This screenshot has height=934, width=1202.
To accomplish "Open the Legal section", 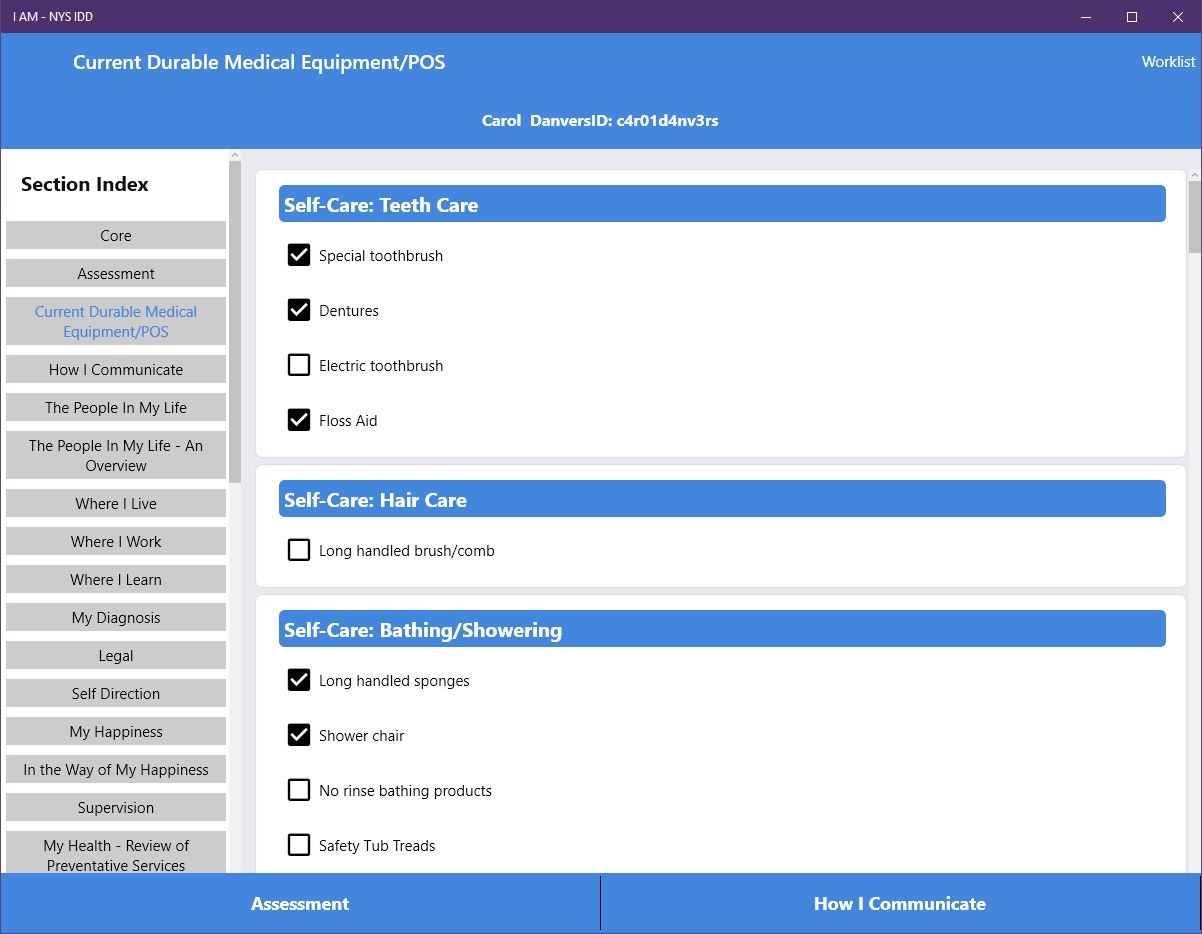I will (x=115, y=655).
